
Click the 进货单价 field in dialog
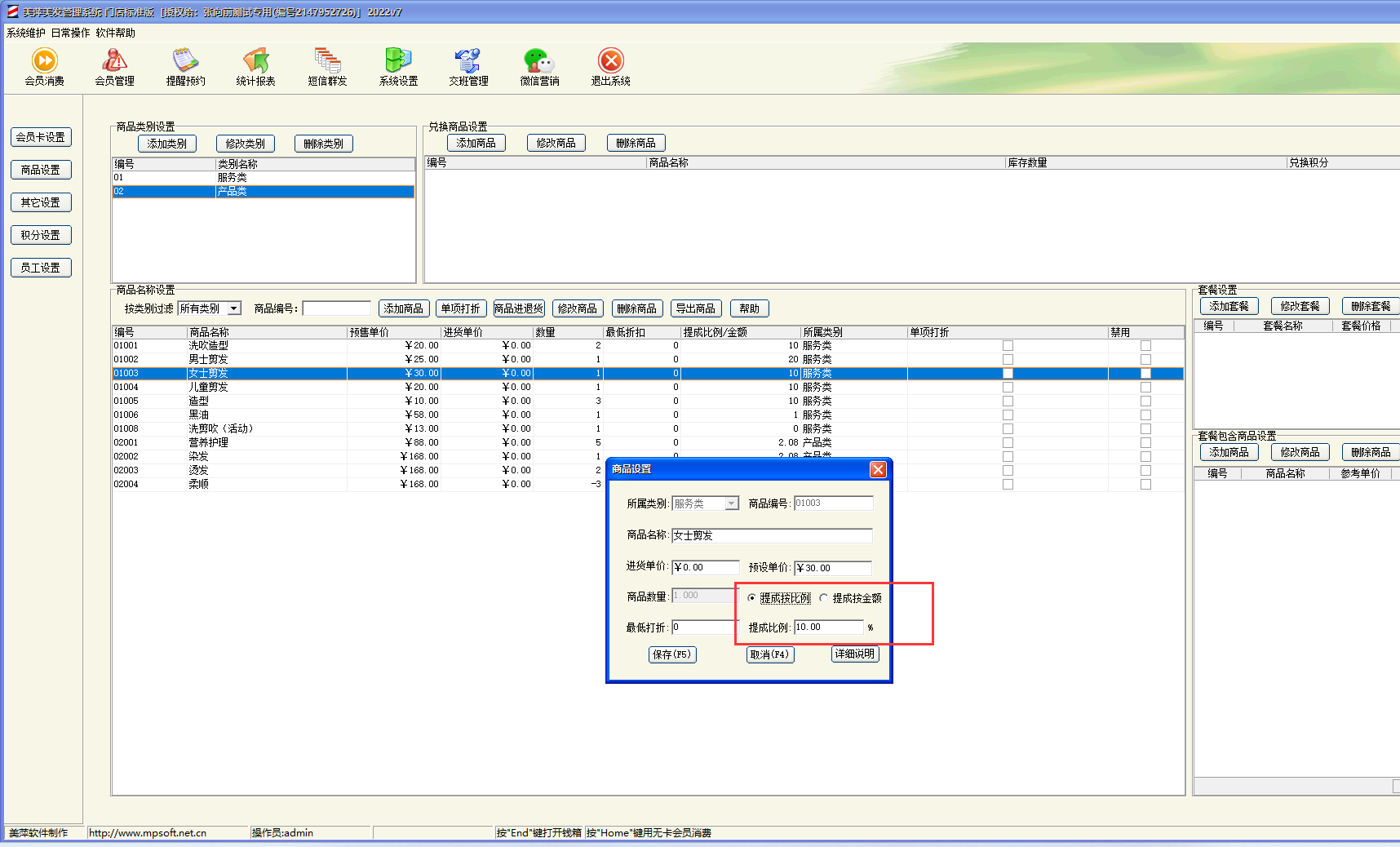706,567
